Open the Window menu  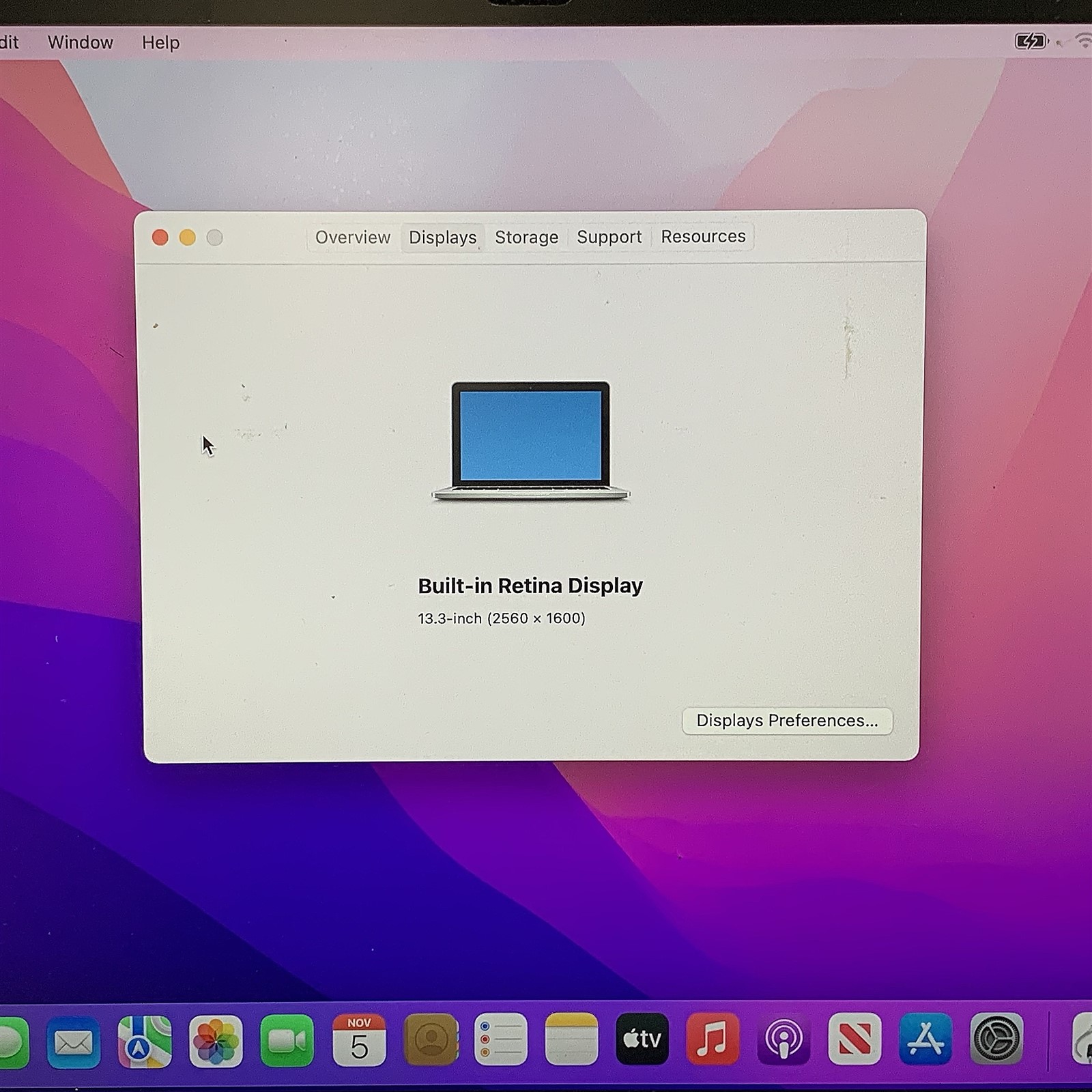pyautogui.click(x=81, y=42)
